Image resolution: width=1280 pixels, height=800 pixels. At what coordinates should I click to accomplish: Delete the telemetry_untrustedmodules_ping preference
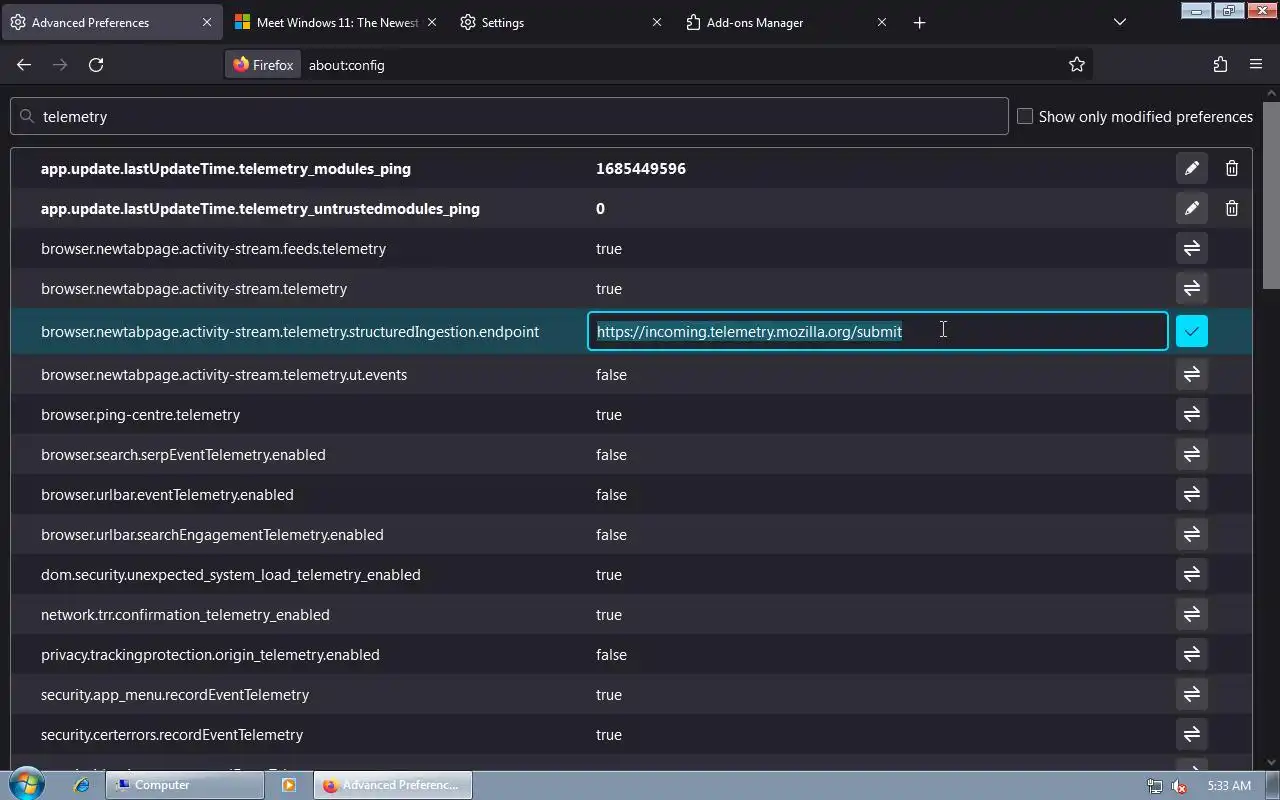coord(1231,208)
